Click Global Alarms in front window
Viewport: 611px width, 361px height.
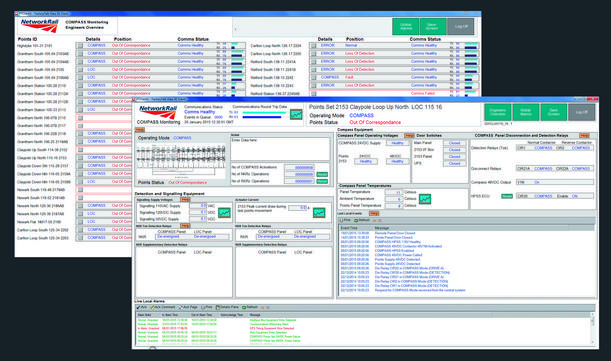click(526, 112)
